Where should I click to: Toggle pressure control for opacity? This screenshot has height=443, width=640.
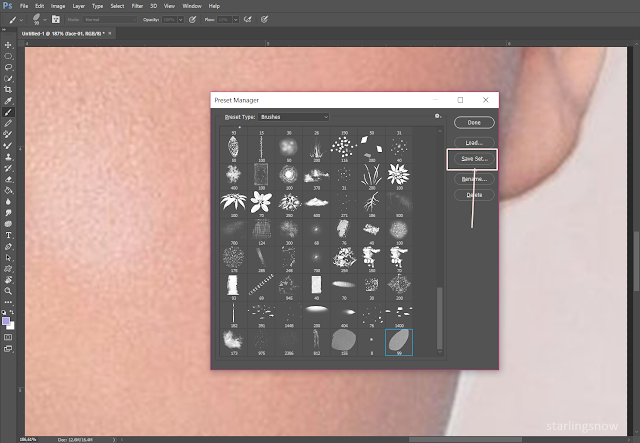(x=193, y=19)
